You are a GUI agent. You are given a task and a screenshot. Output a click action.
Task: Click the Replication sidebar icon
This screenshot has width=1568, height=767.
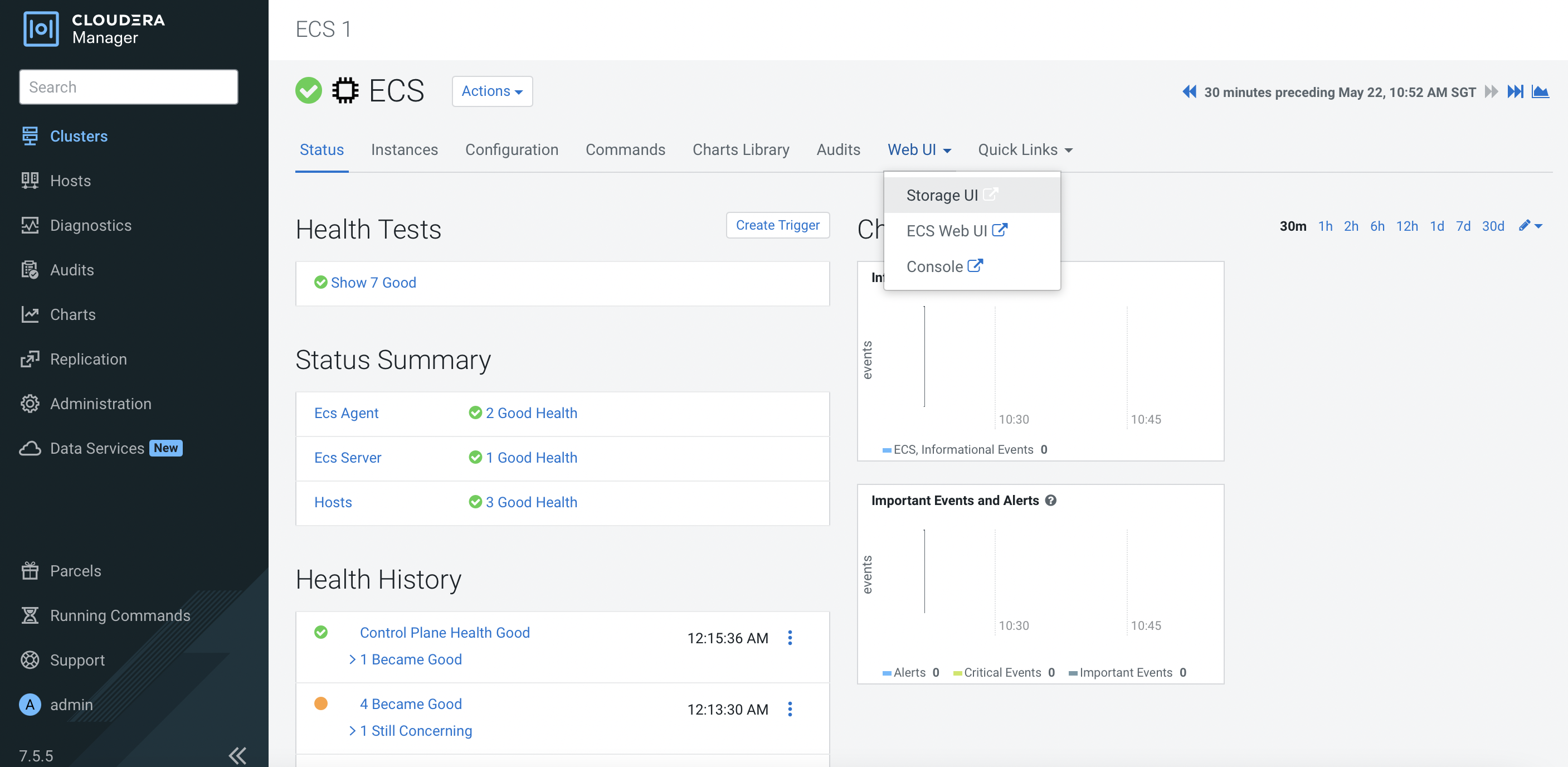(30, 359)
